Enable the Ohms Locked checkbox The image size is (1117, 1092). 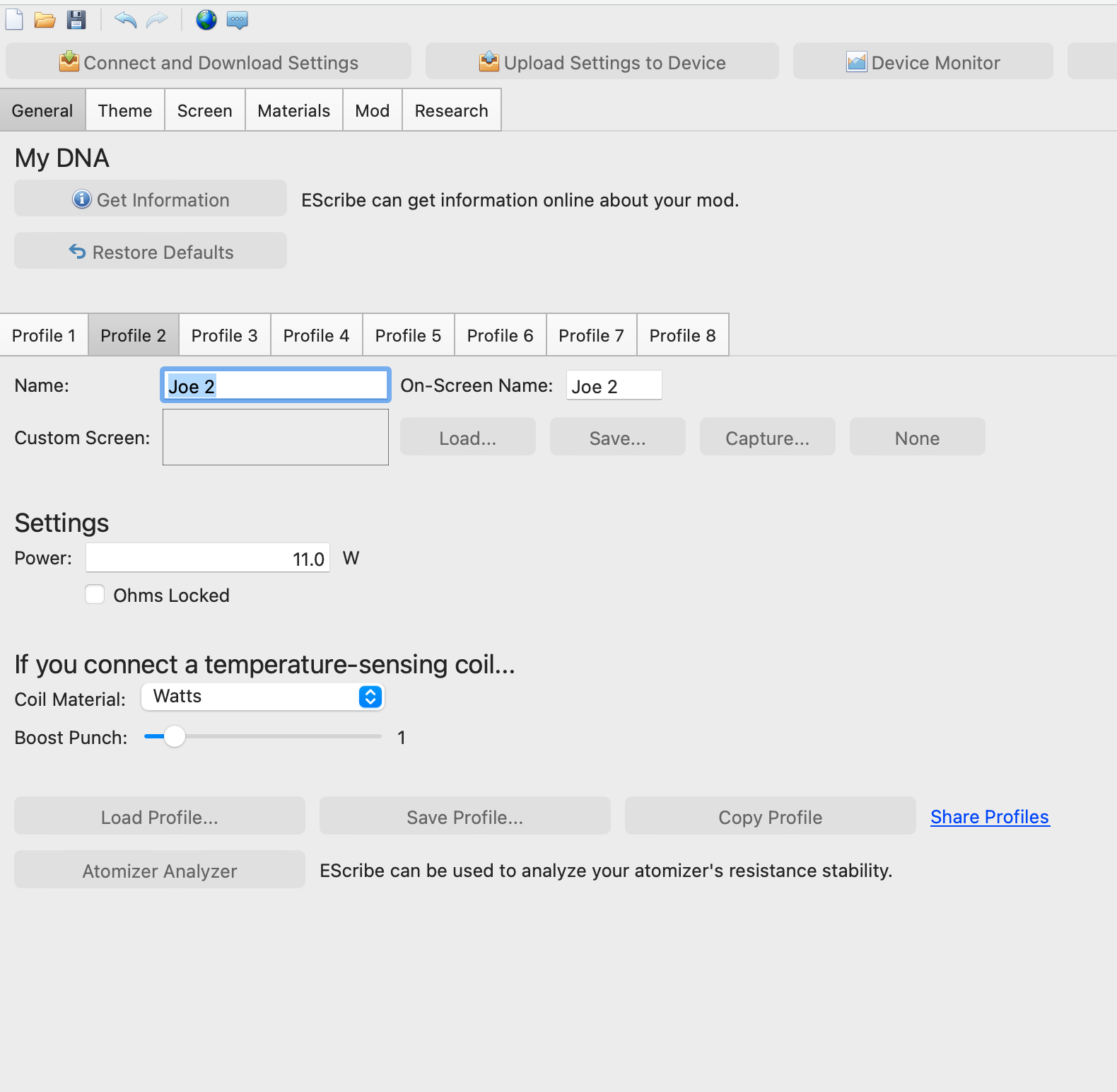[x=95, y=594]
